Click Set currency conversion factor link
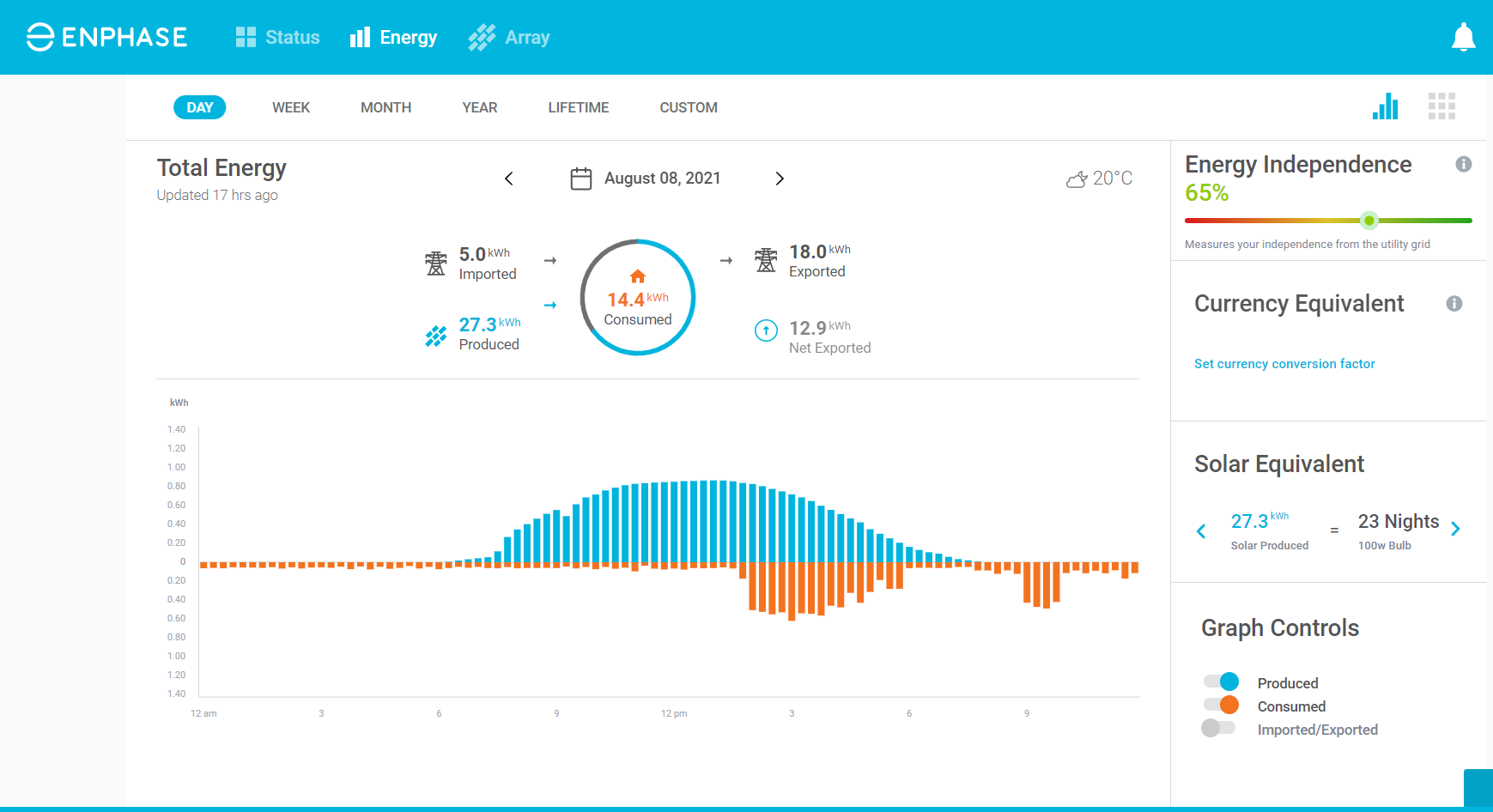The image size is (1493, 812). click(x=1284, y=364)
